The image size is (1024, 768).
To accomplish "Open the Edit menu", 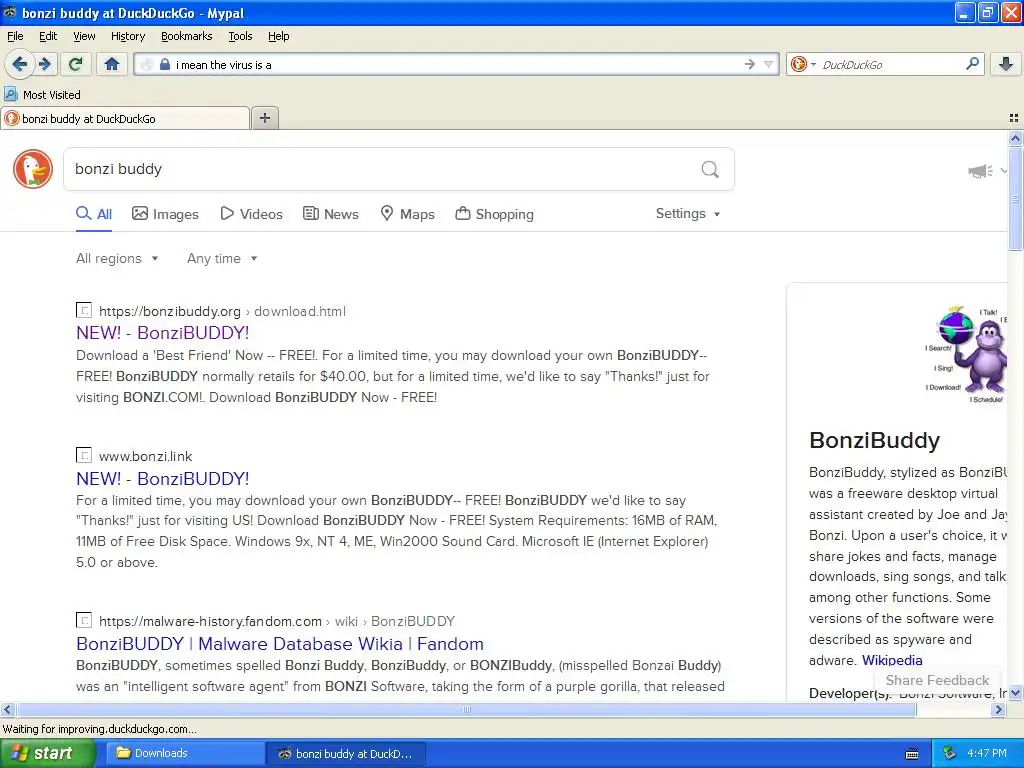I will [x=48, y=36].
